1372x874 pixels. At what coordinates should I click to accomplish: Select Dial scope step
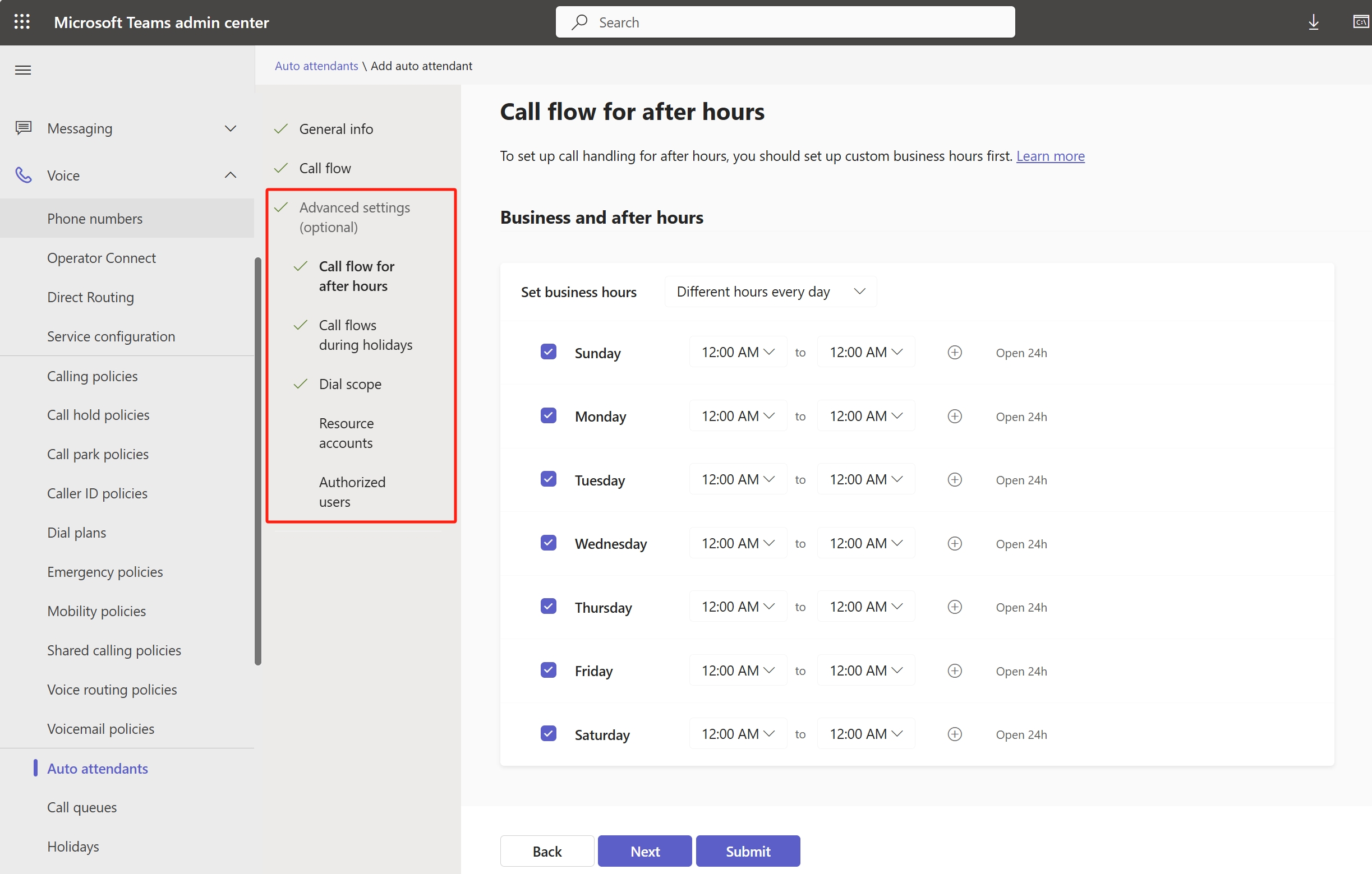coord(350,385)
